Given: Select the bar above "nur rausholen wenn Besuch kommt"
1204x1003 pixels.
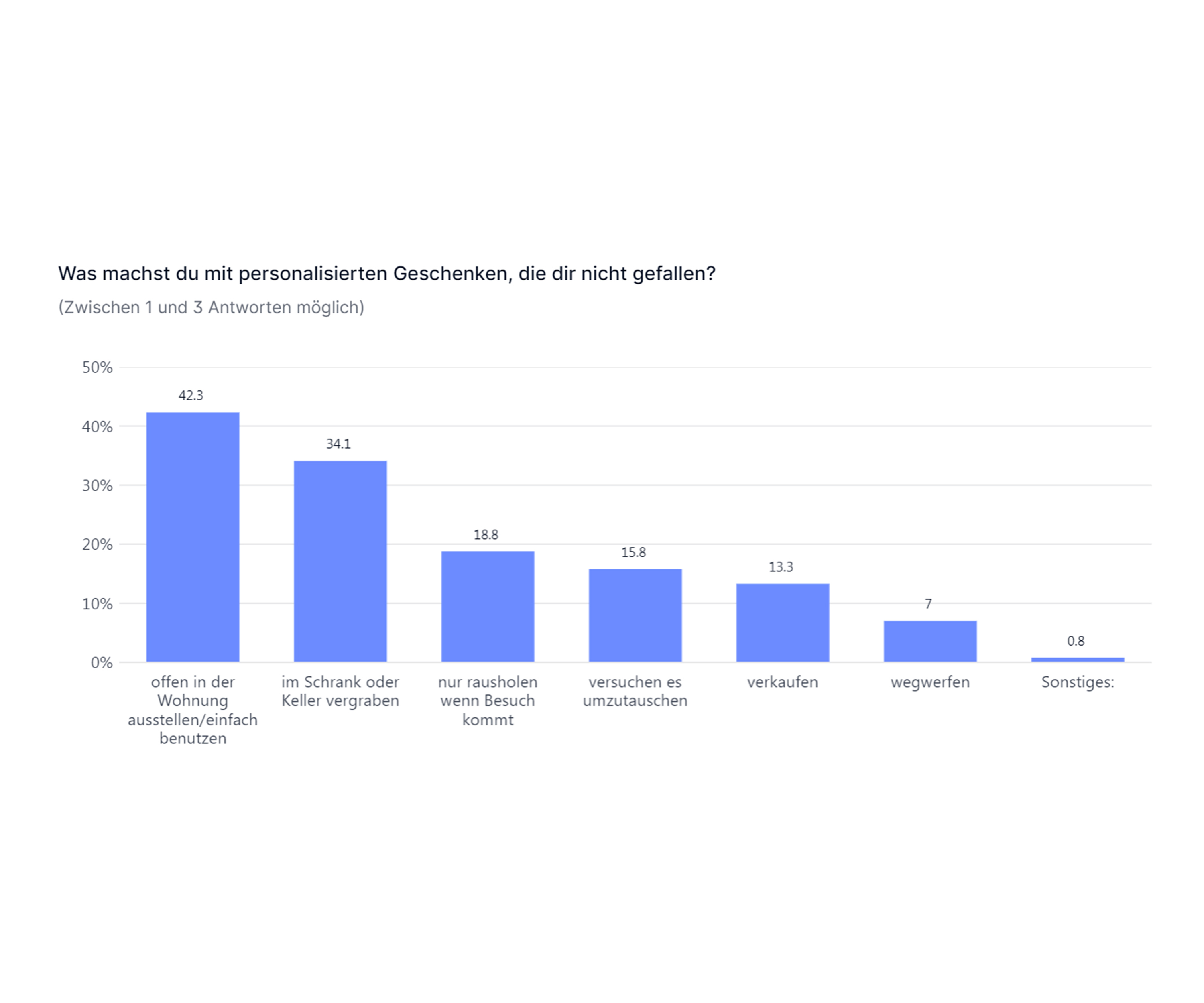Looking at the screenshot, I should tap(487, 606).
